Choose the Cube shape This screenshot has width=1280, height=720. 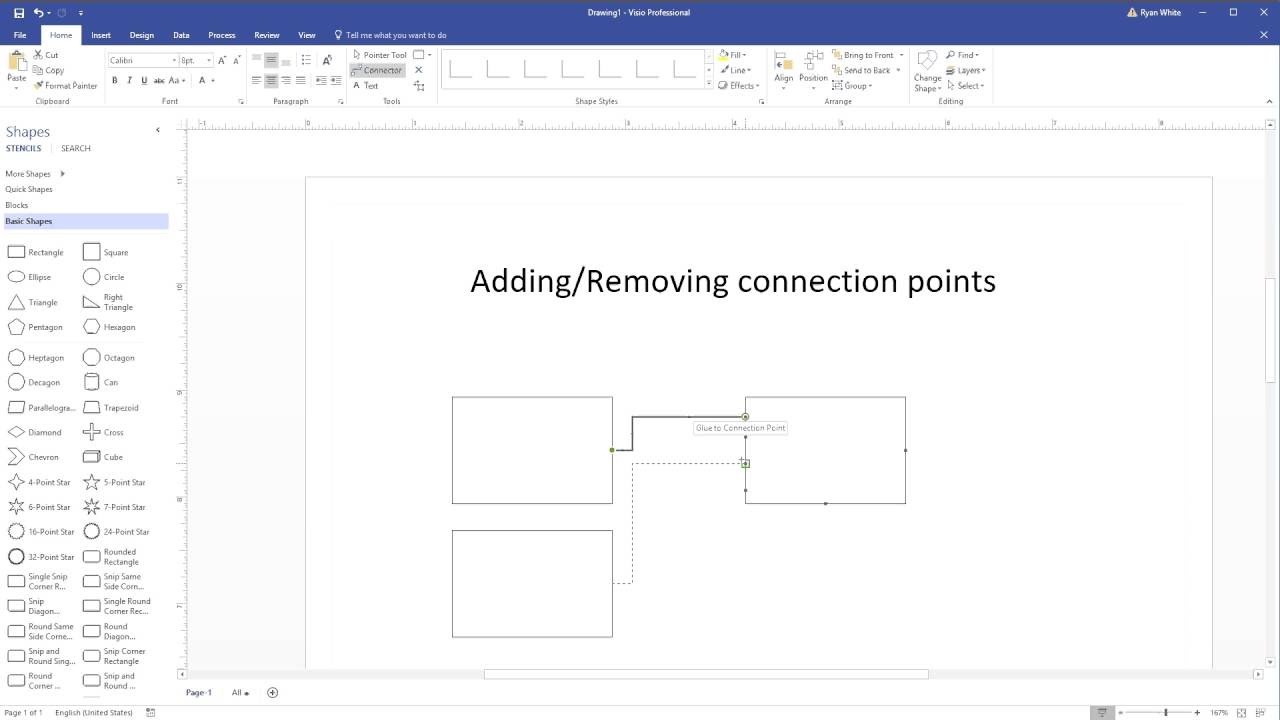103,457
